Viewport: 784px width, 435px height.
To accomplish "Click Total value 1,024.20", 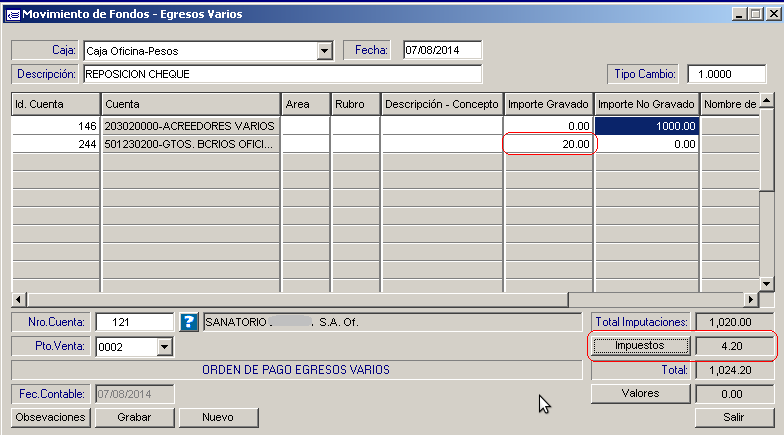I will (x=734, y=370).
